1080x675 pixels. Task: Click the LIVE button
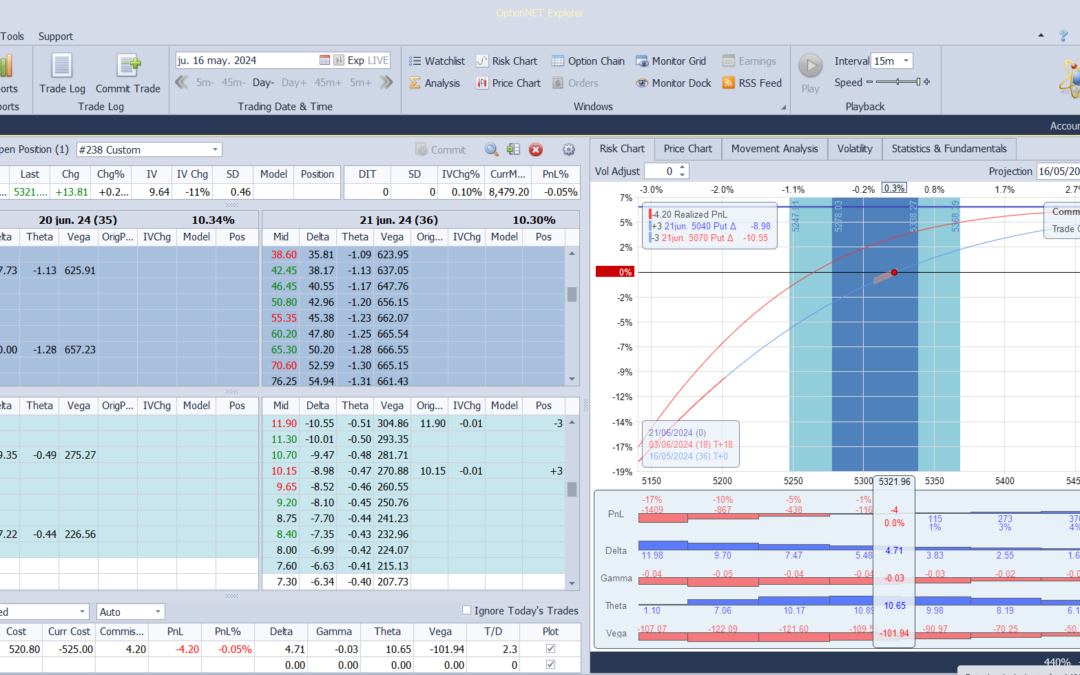pos(377,61)
